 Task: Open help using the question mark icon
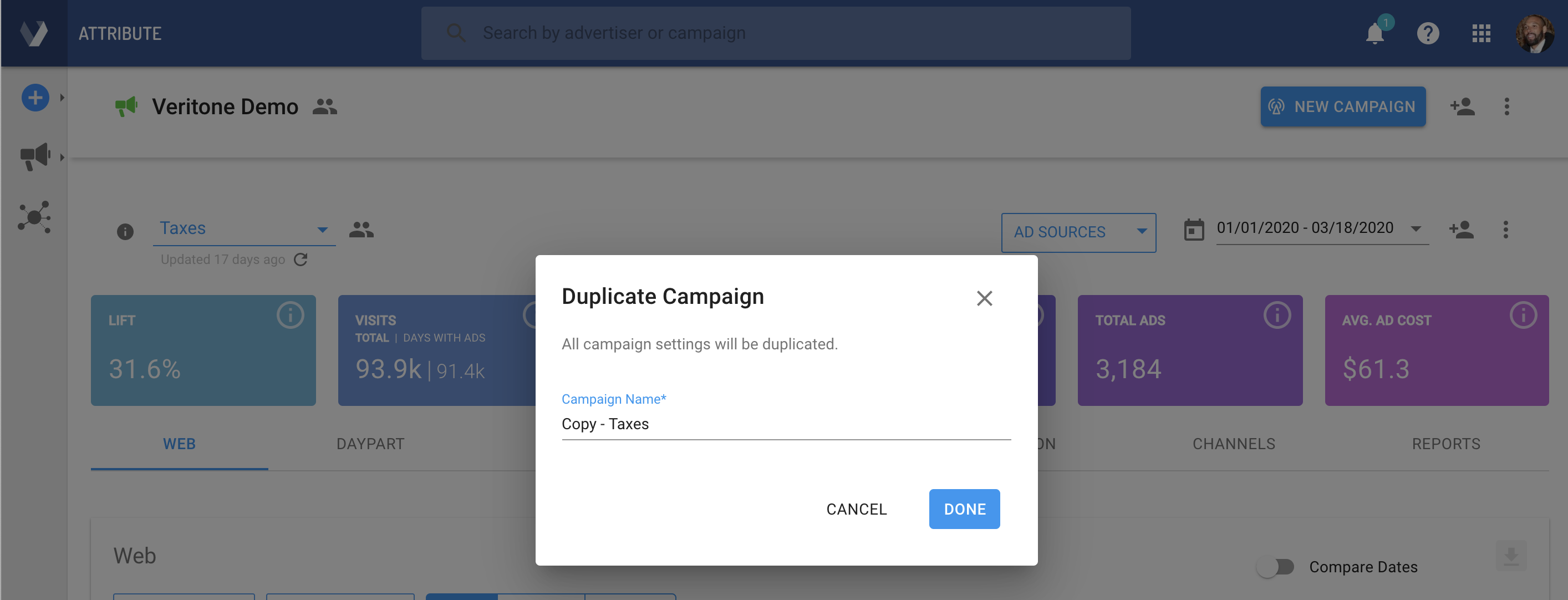pos(1429,33)
